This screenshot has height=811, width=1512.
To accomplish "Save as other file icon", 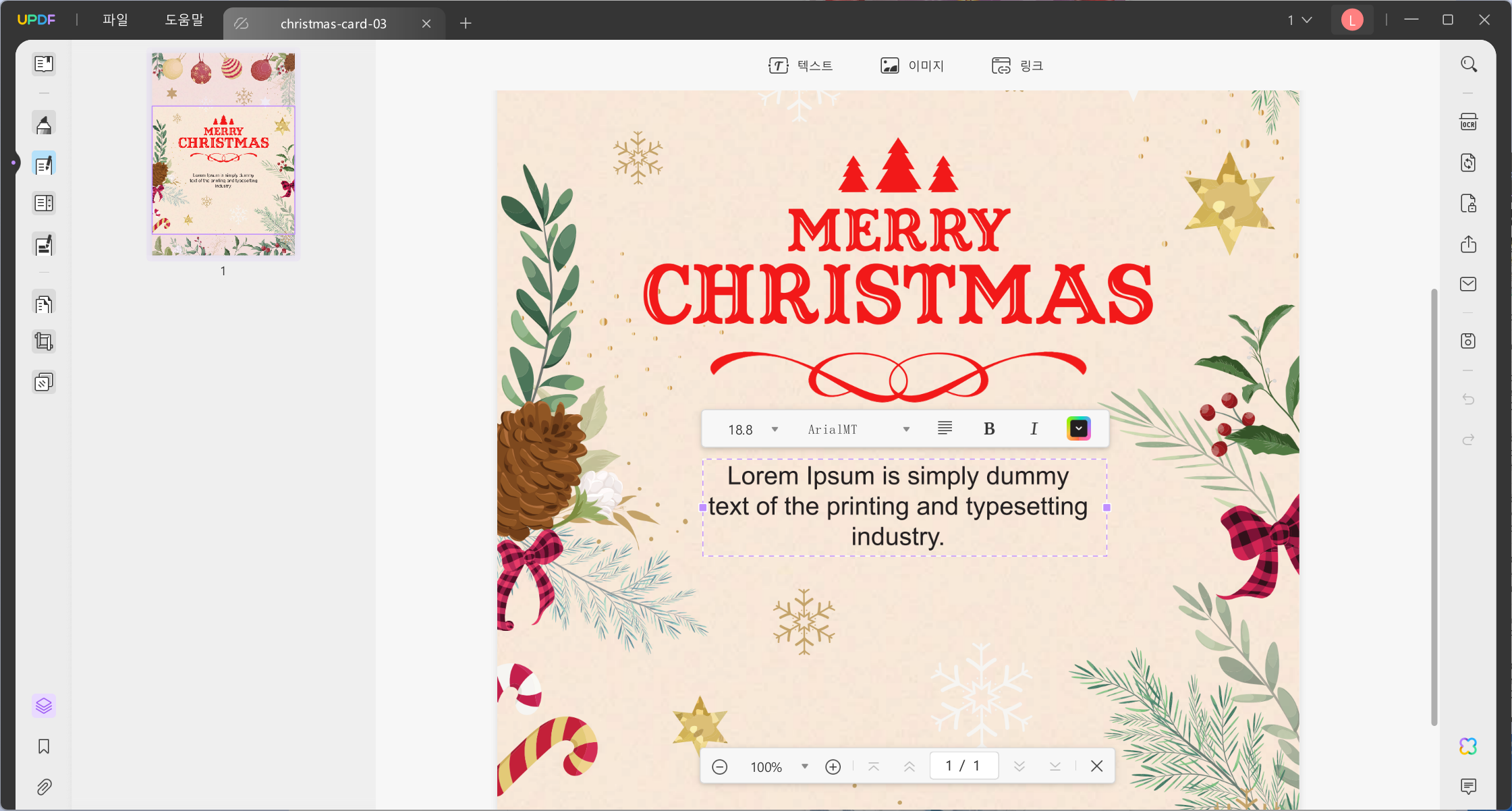I will (x=1469, y=341).
